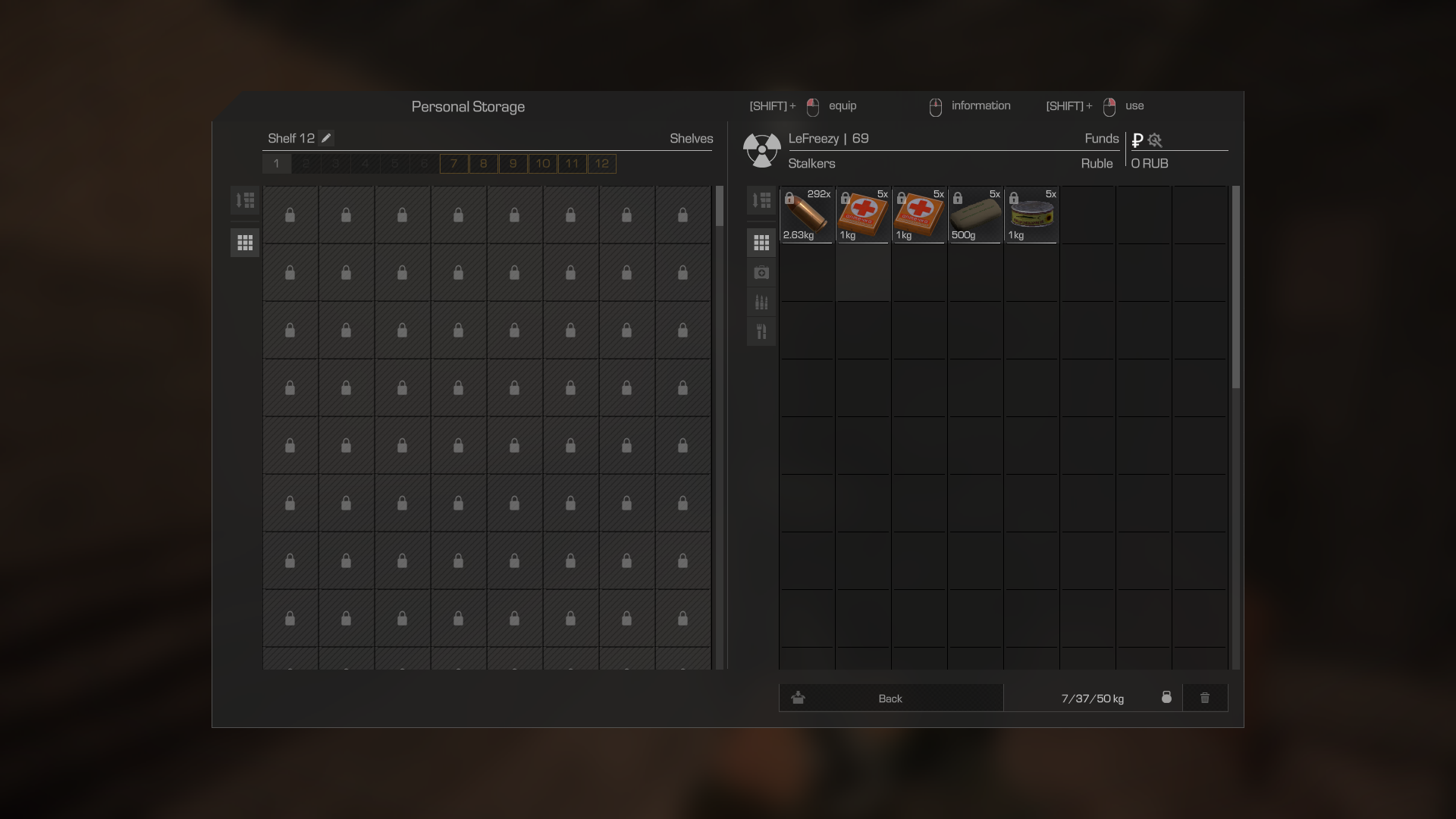Click the storage shelf scrollbar
Viewport: 1456px width, 819px height.
coord(720,206)
